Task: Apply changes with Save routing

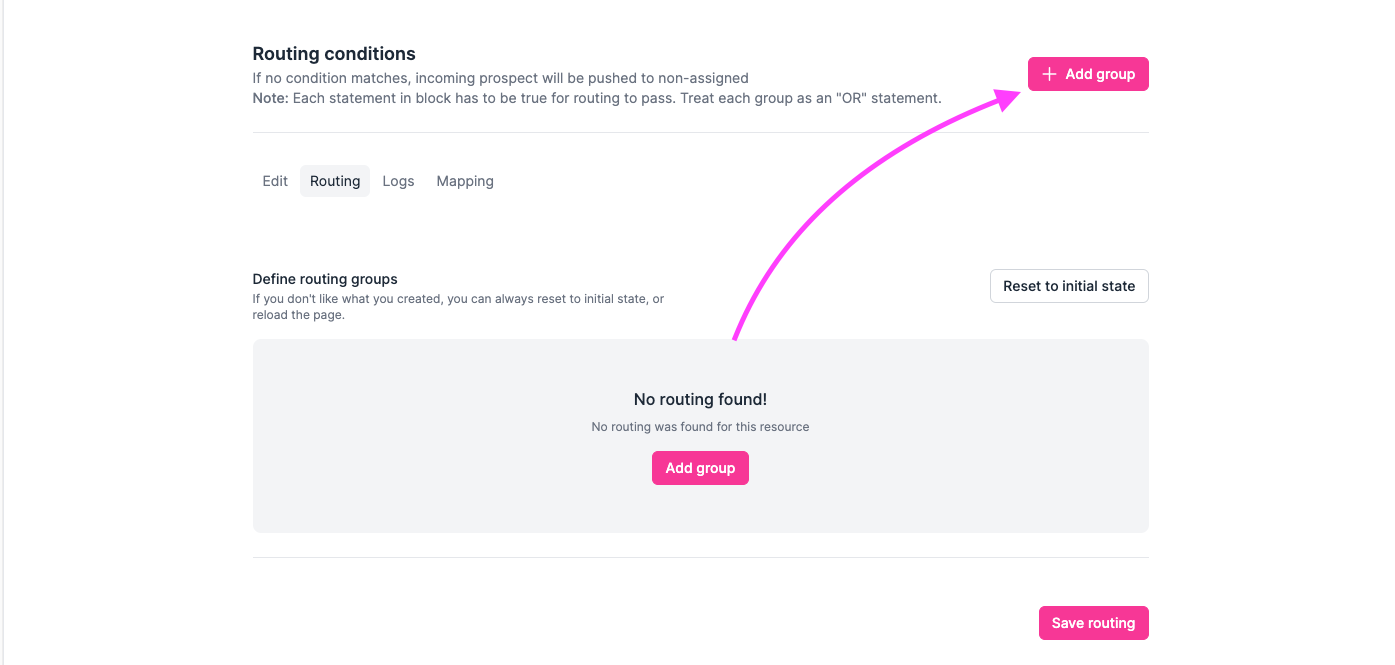Action: tap(1093, 622)
